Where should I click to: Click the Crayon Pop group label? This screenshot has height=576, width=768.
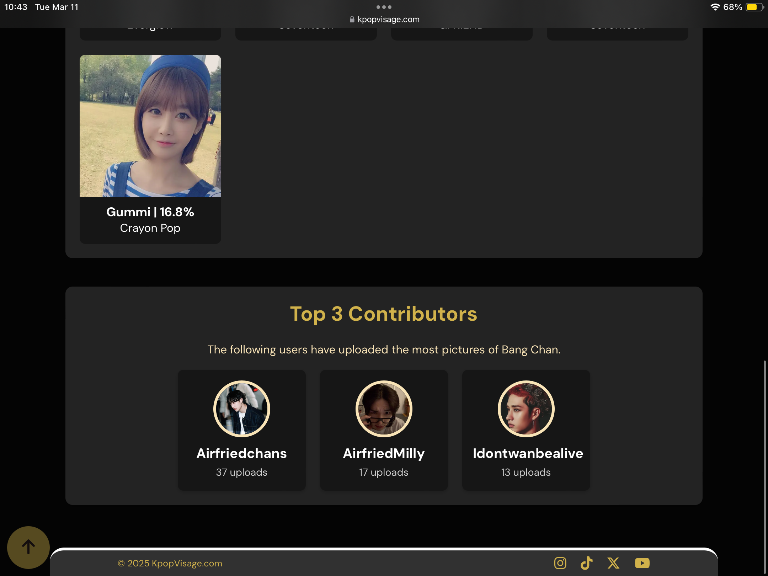(x=150, y=228)
